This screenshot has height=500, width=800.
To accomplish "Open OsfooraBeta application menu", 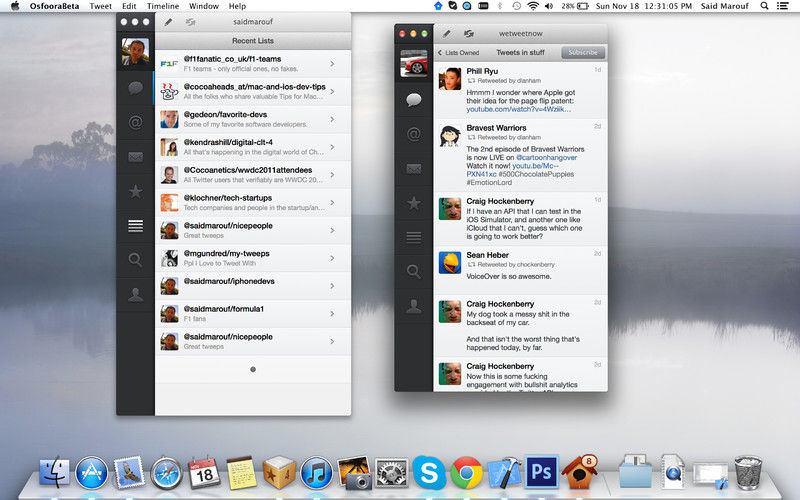I will pyautogui.click(x=54, y=6).
